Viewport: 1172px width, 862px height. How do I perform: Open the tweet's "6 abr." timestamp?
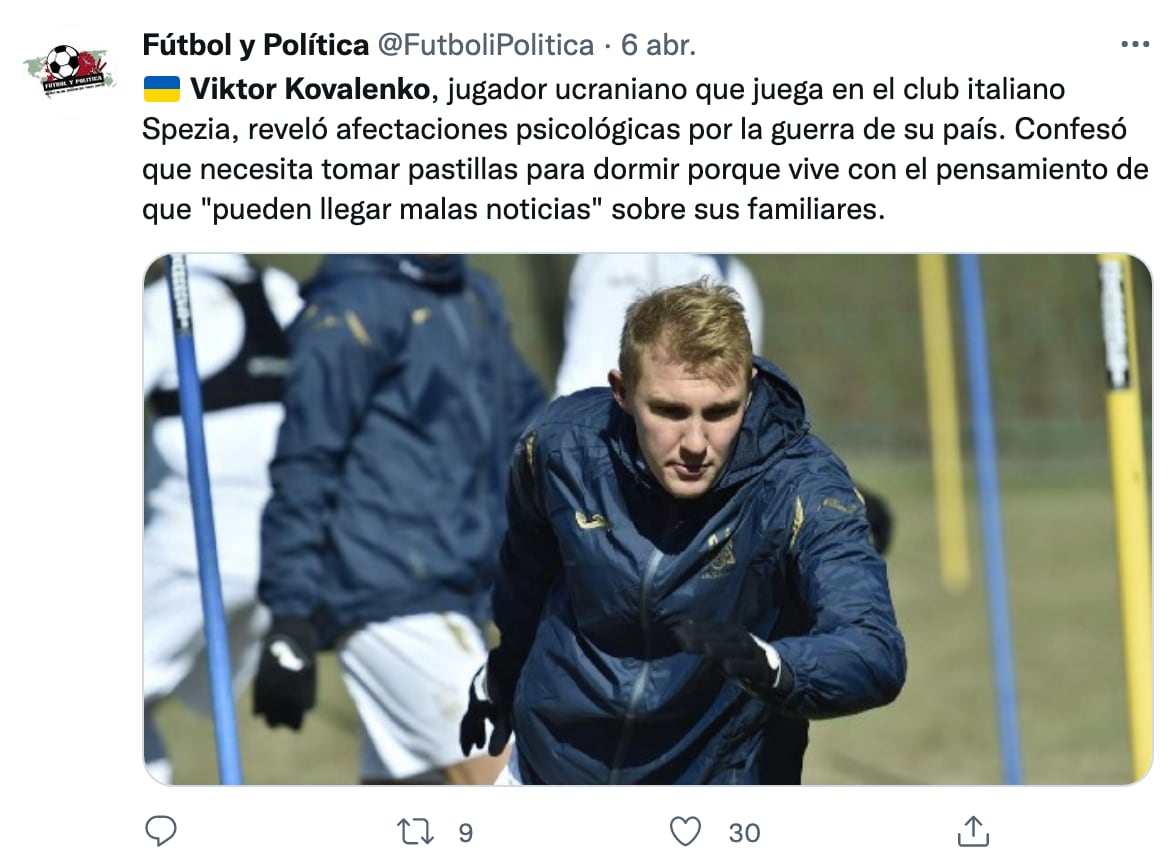point(658,45)
